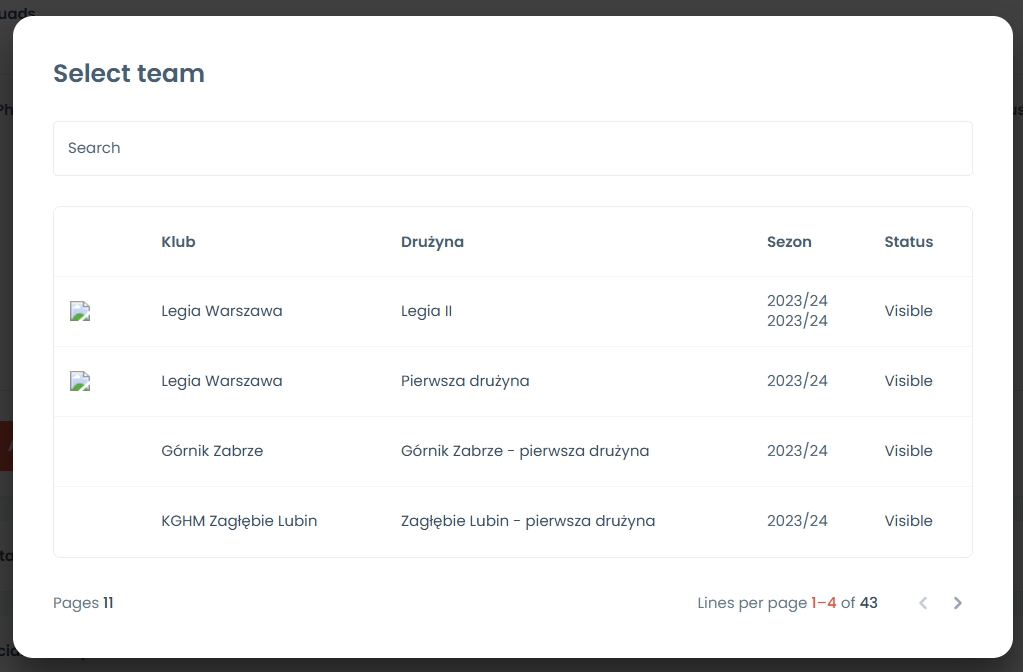Click the Search input field
Image resolution: width=1023 pixels, height=672 pixels.
512,148
